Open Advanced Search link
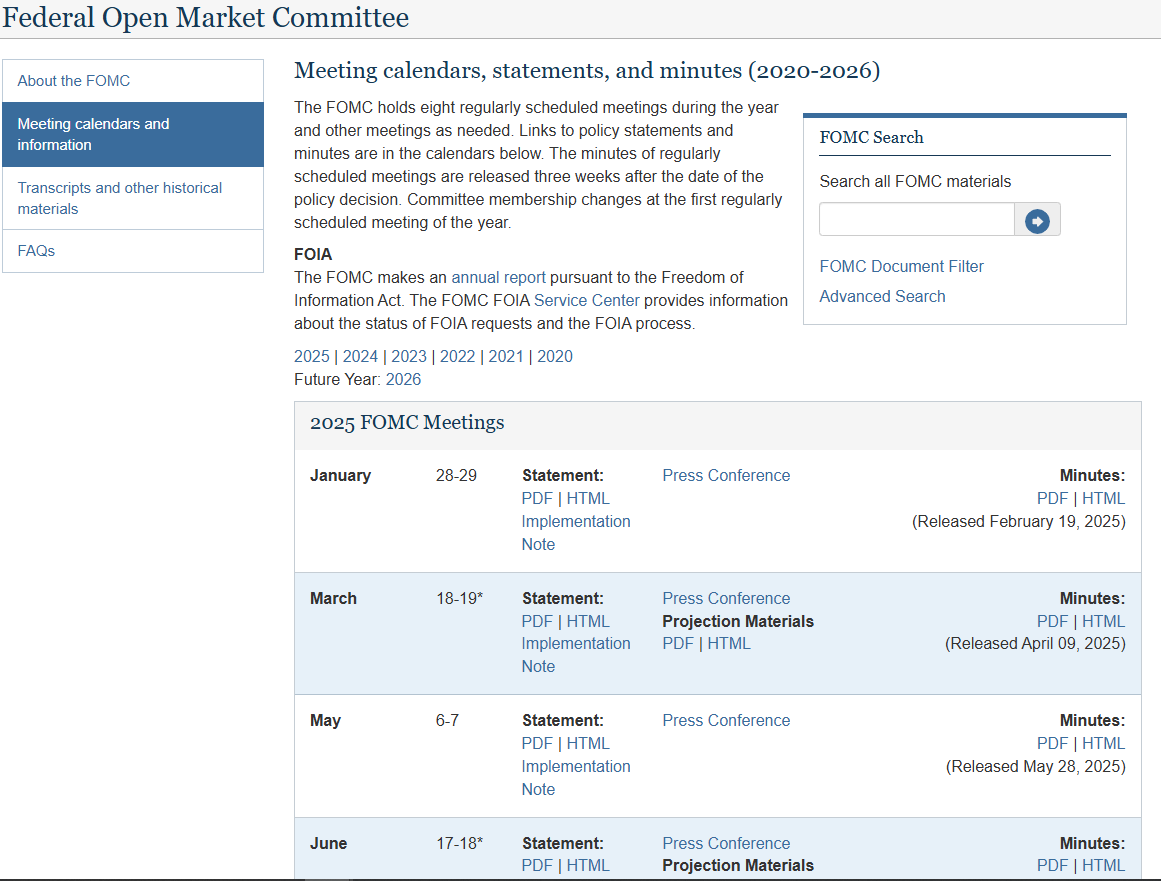 point(882,296)
